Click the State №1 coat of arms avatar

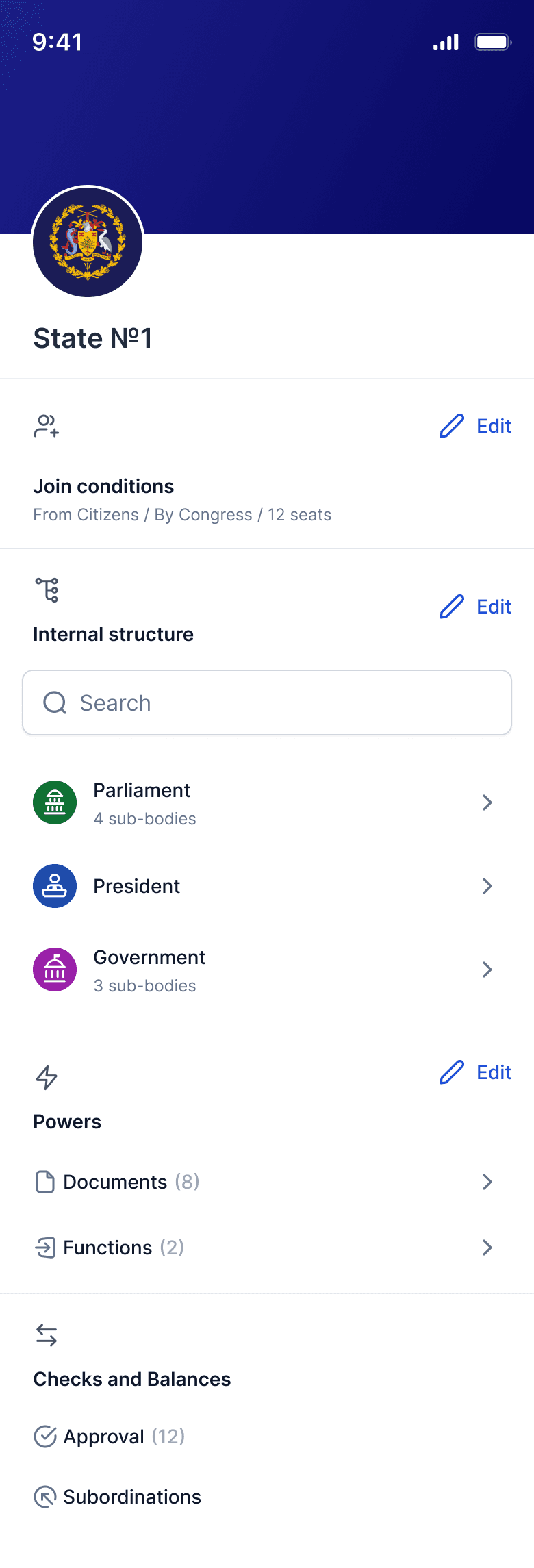point(88,242)
